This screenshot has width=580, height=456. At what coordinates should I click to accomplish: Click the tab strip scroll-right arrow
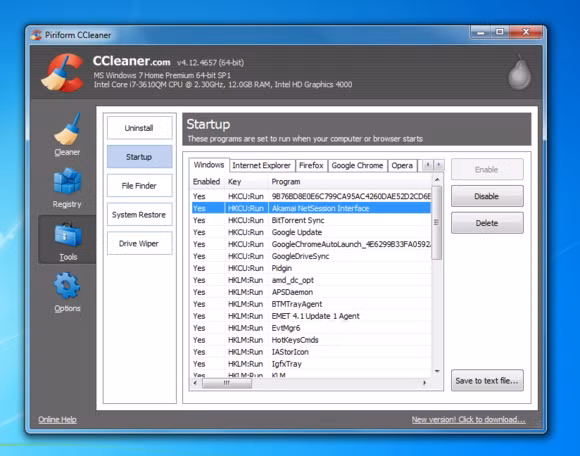coord(439,165)
